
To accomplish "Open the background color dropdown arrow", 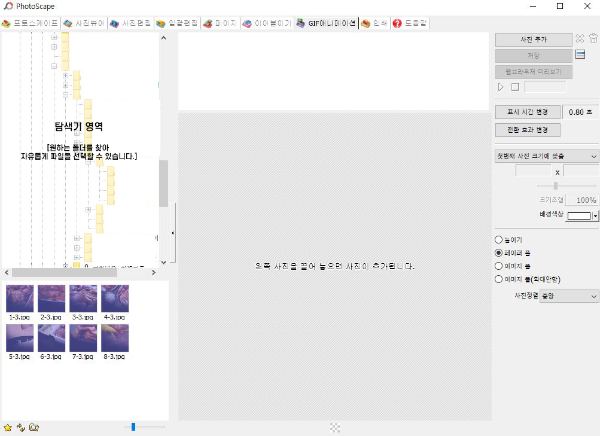I will click(595, 216).
